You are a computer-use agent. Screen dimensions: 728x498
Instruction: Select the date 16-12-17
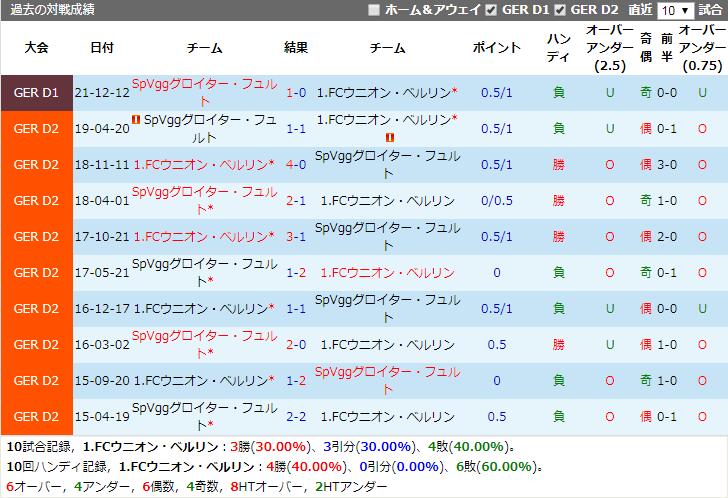[102, 309]
